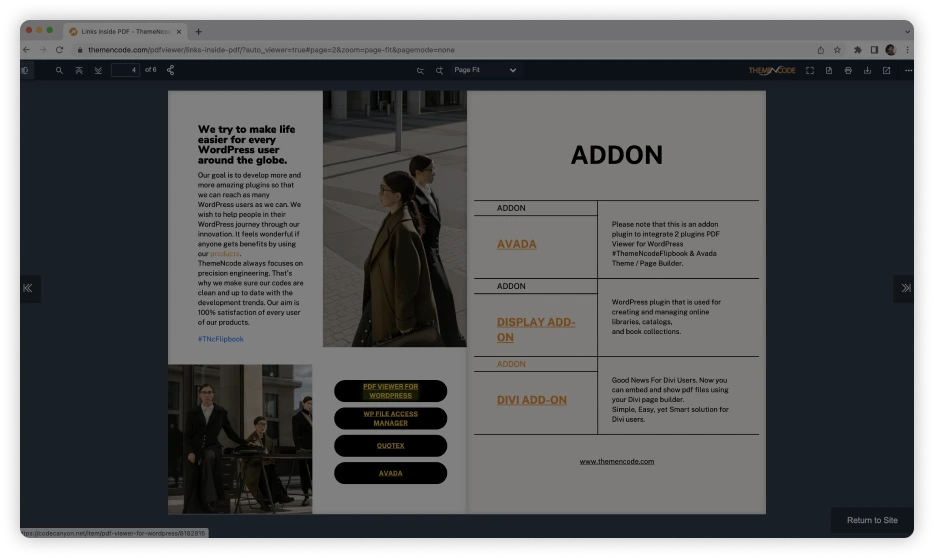
Task: Open the browser three-dot menu
Action: point(907,50)
